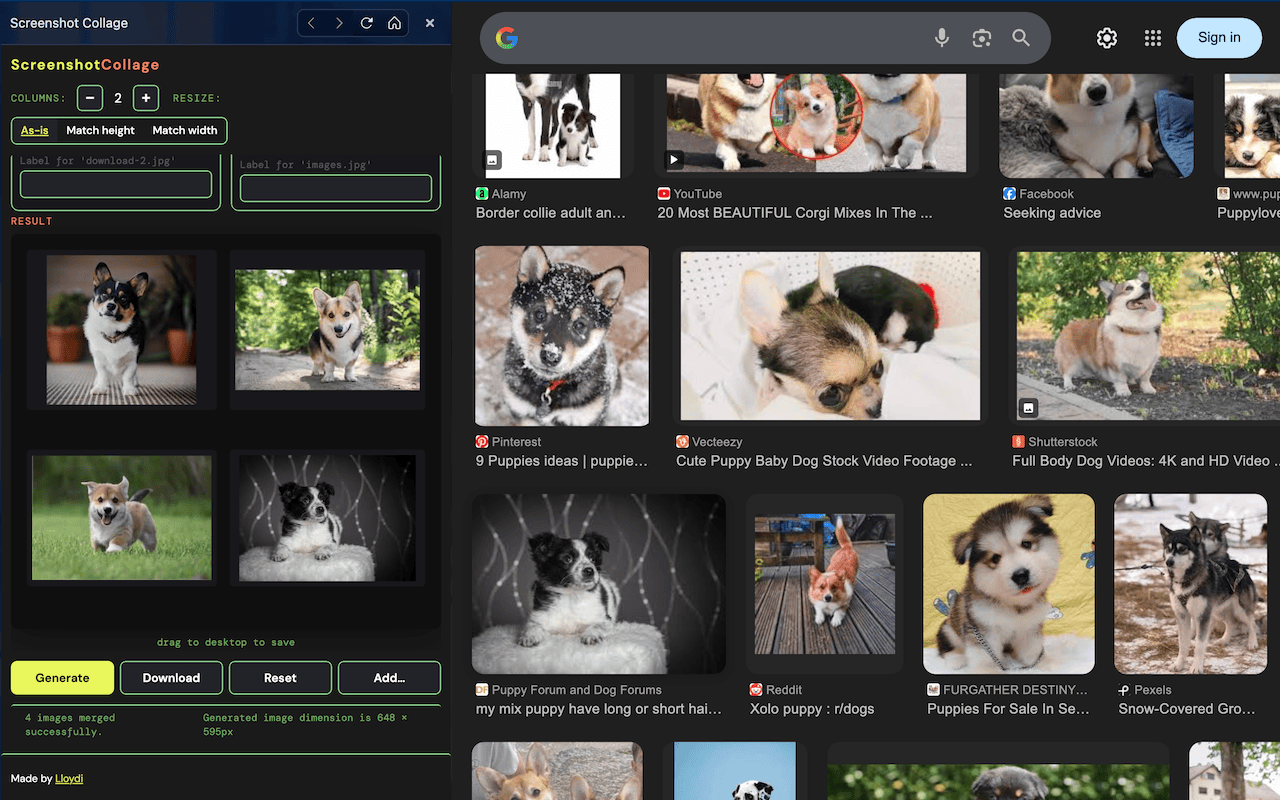
Task: Open the Google apps grid
Action: tap(1153, 38)
